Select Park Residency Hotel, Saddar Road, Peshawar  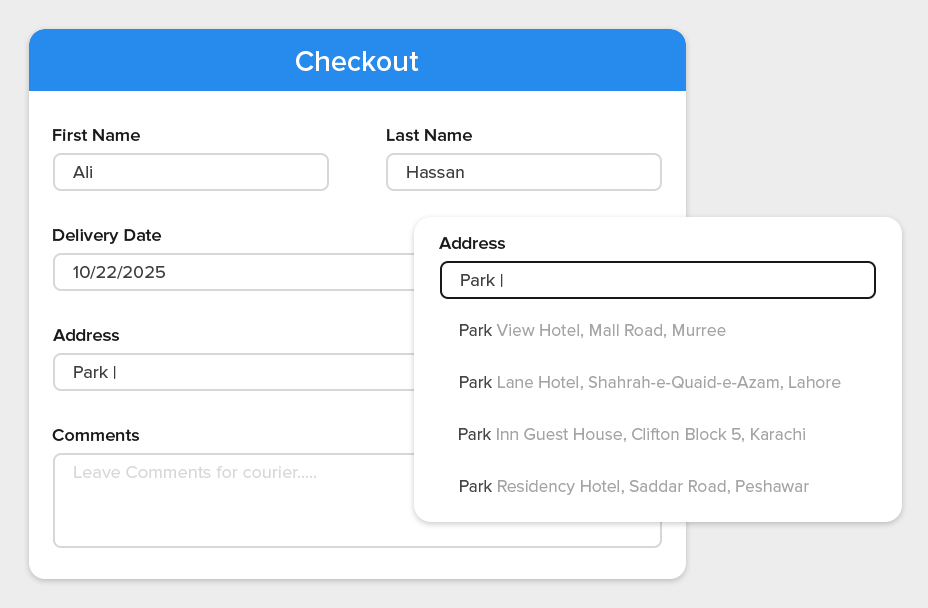(x=633, y=486)
